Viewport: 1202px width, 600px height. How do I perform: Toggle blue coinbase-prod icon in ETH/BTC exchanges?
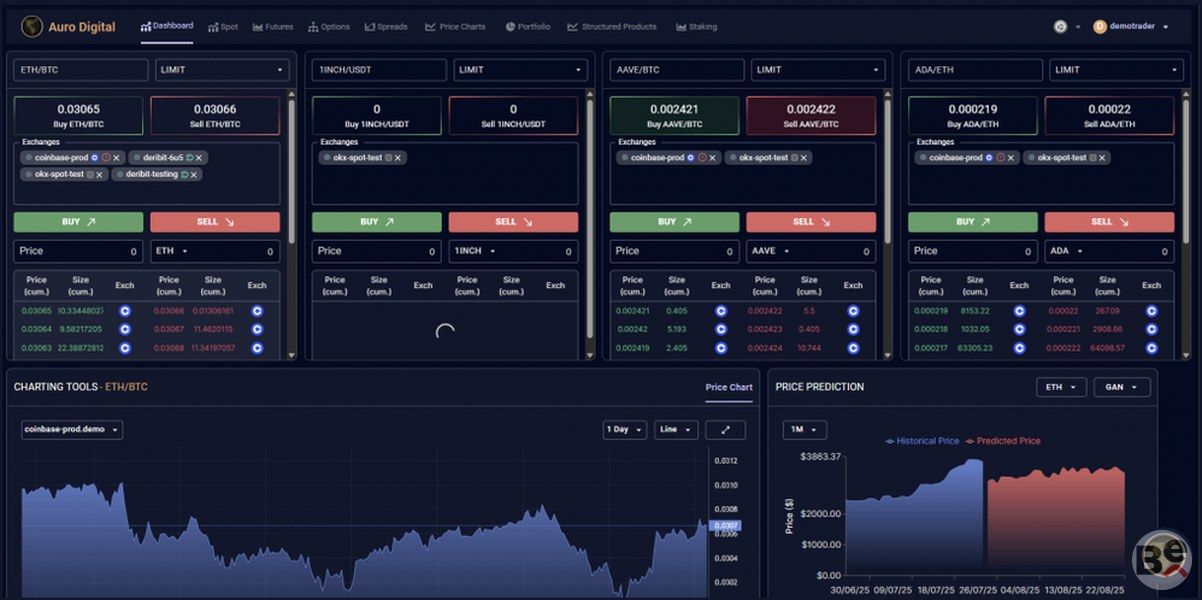point(95,158)
